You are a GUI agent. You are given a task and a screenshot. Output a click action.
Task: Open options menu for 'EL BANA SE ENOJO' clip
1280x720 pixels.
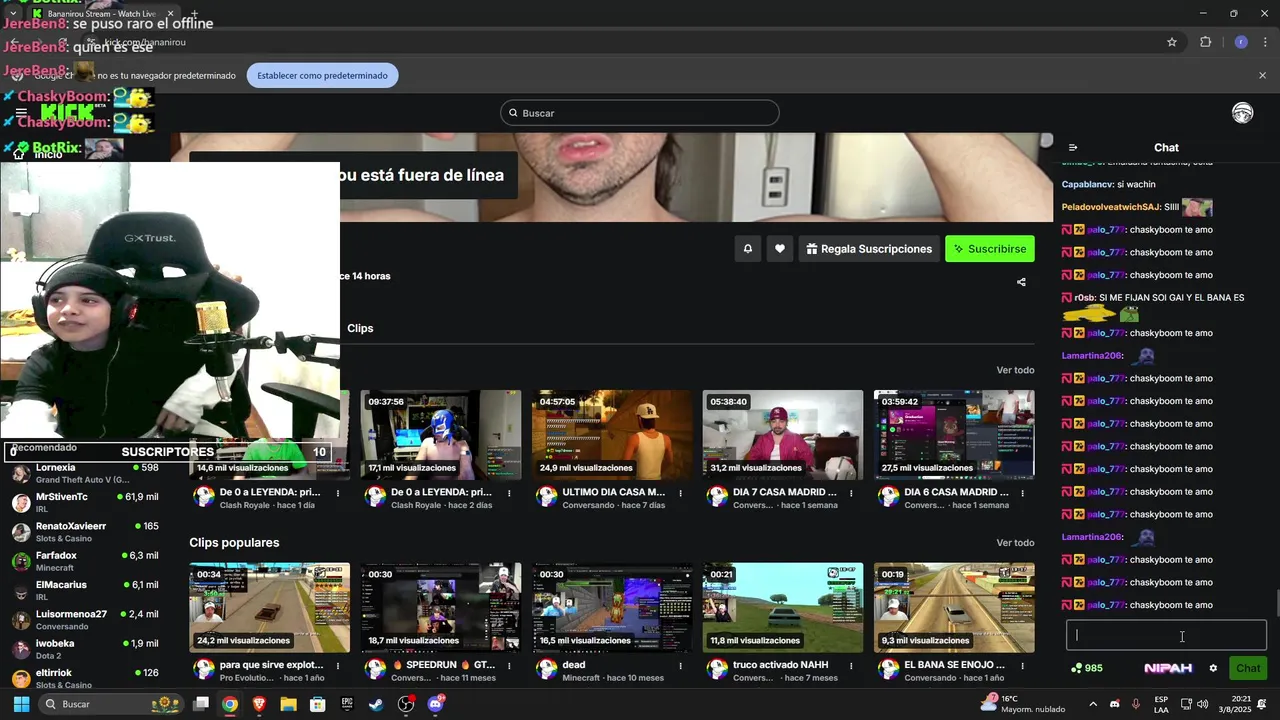pos(1022,665)
